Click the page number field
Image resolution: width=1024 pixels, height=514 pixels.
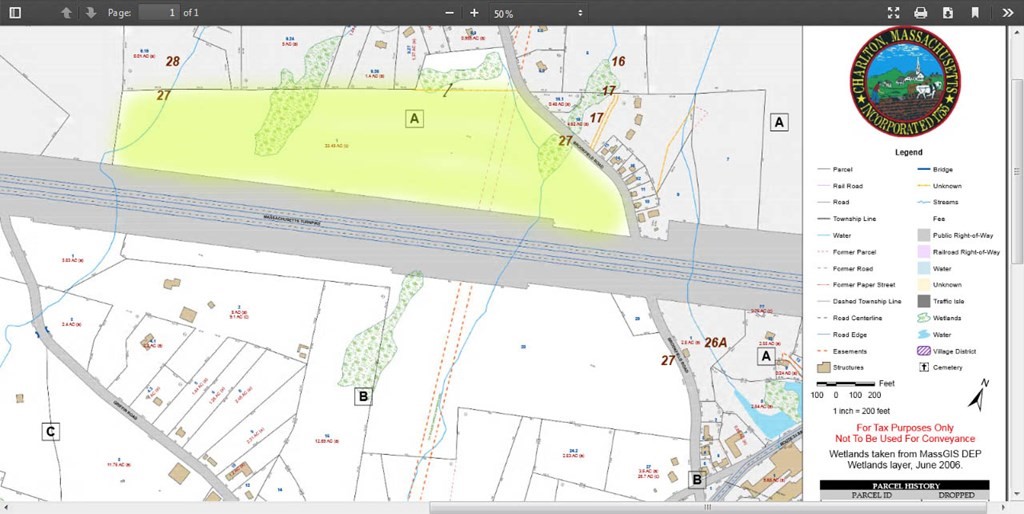pos(159,13)
